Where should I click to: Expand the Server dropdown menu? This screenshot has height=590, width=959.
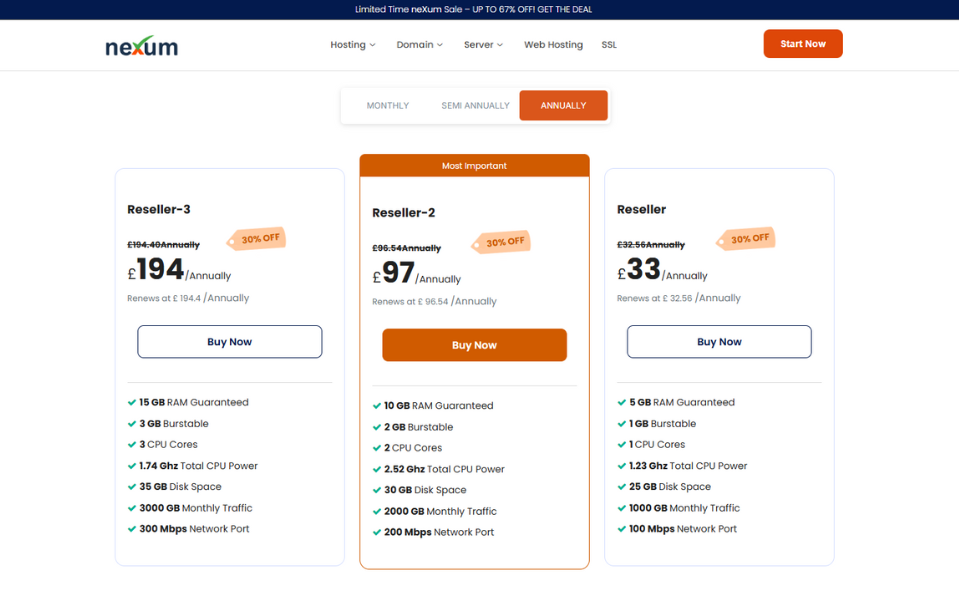(483, 45)
